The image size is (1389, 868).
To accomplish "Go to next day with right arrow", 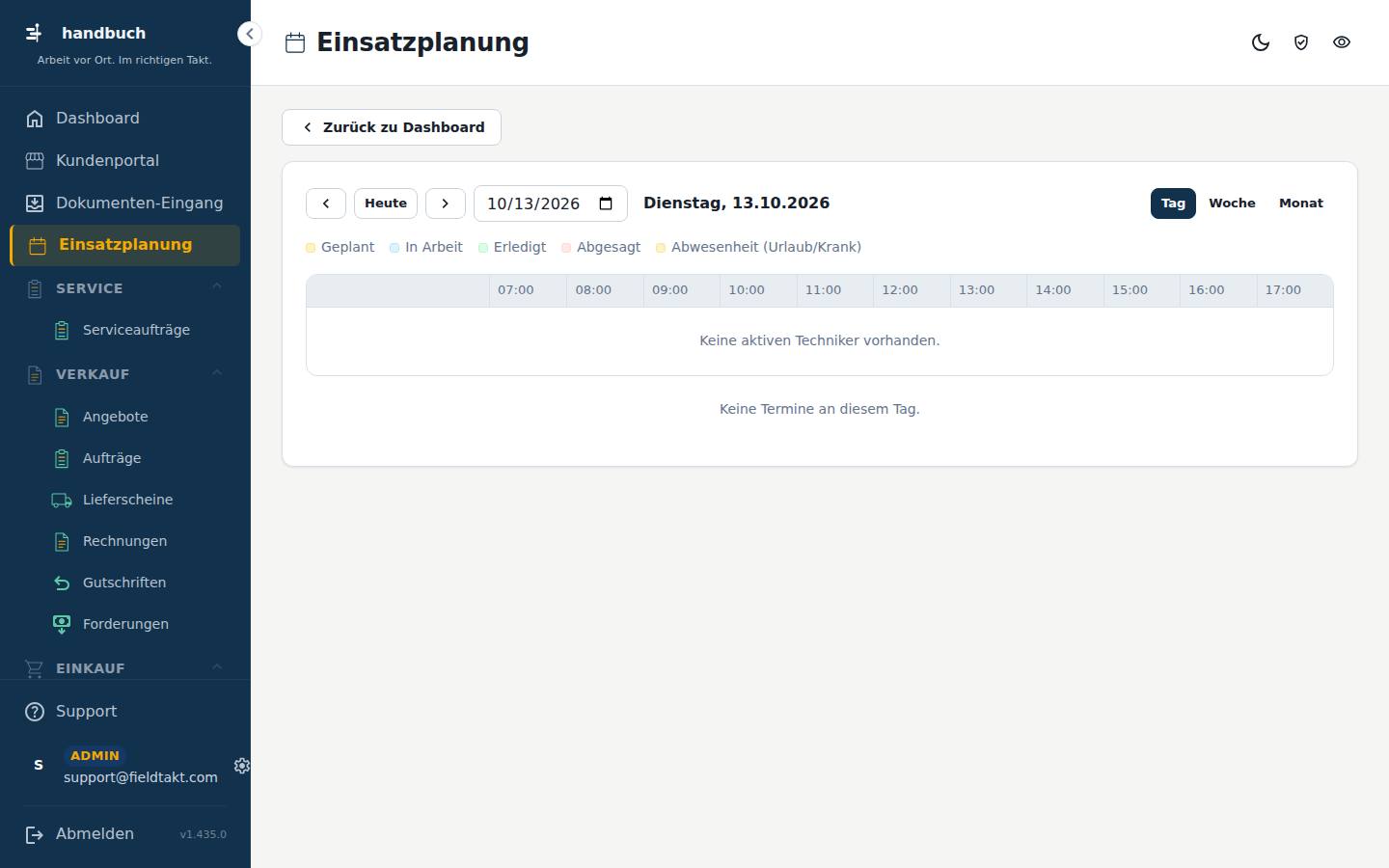I will (x=446, y=203).
